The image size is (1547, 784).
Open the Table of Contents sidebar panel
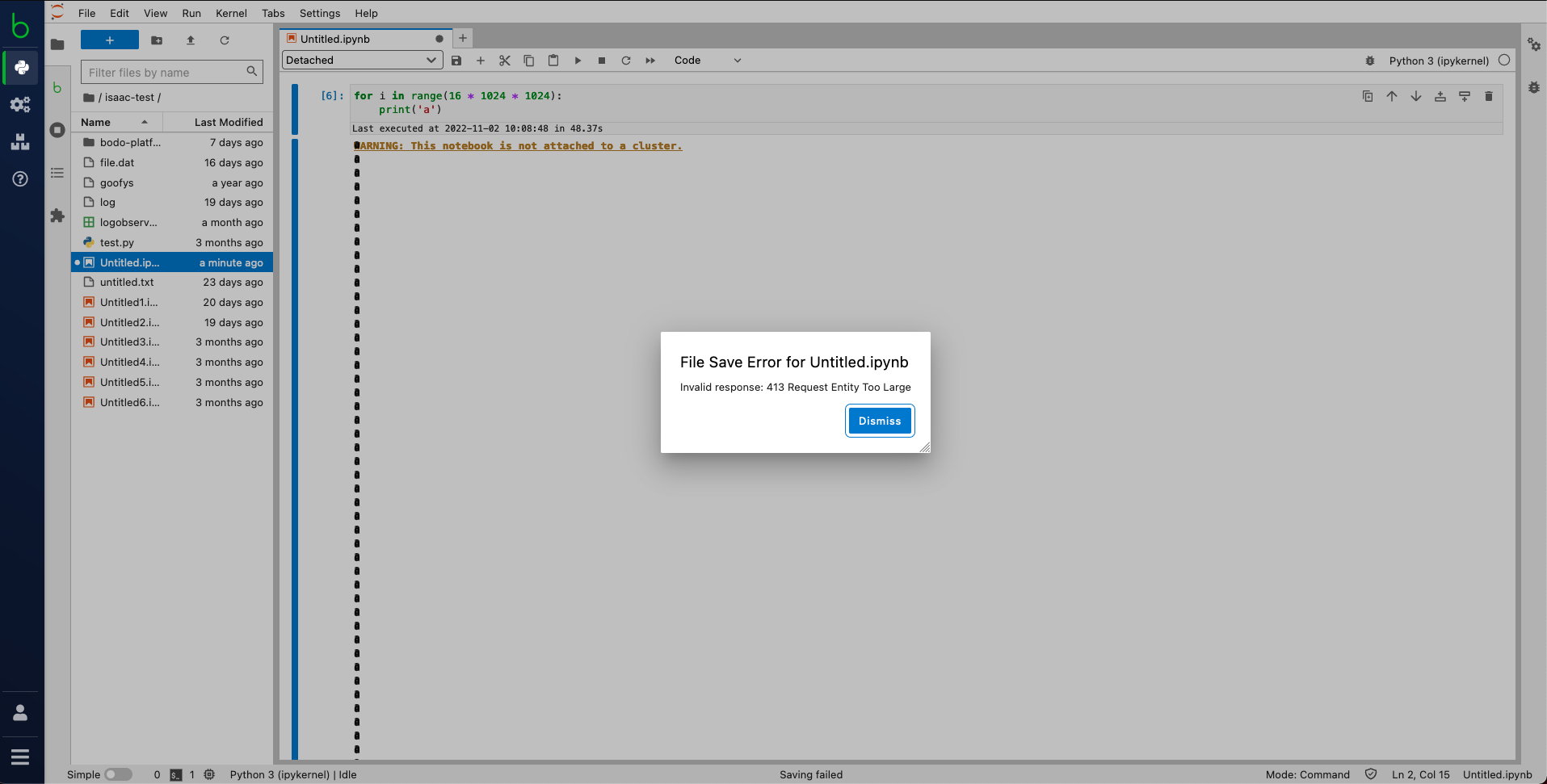click(x=57, y=173)
